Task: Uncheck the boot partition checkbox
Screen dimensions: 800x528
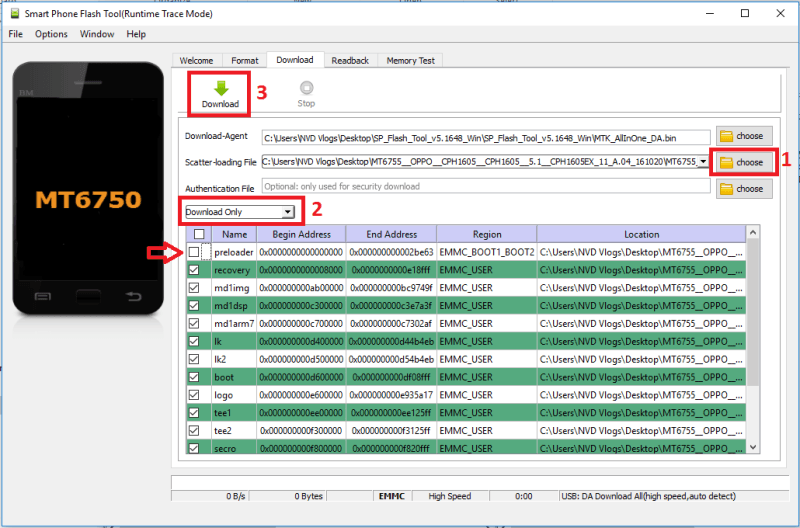Action: coord(194,377)
